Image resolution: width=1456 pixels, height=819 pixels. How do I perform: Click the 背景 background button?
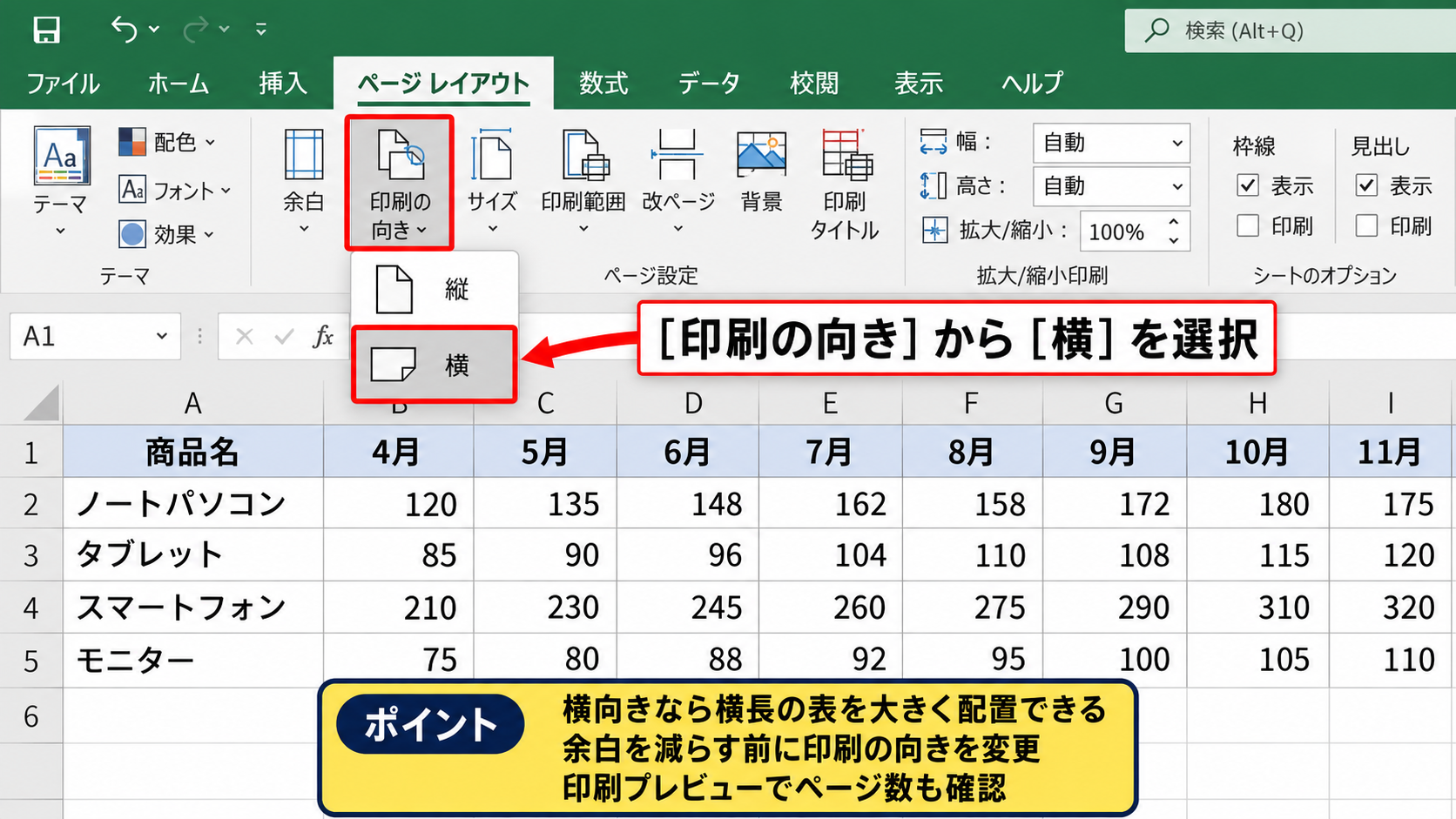(762, 172)
